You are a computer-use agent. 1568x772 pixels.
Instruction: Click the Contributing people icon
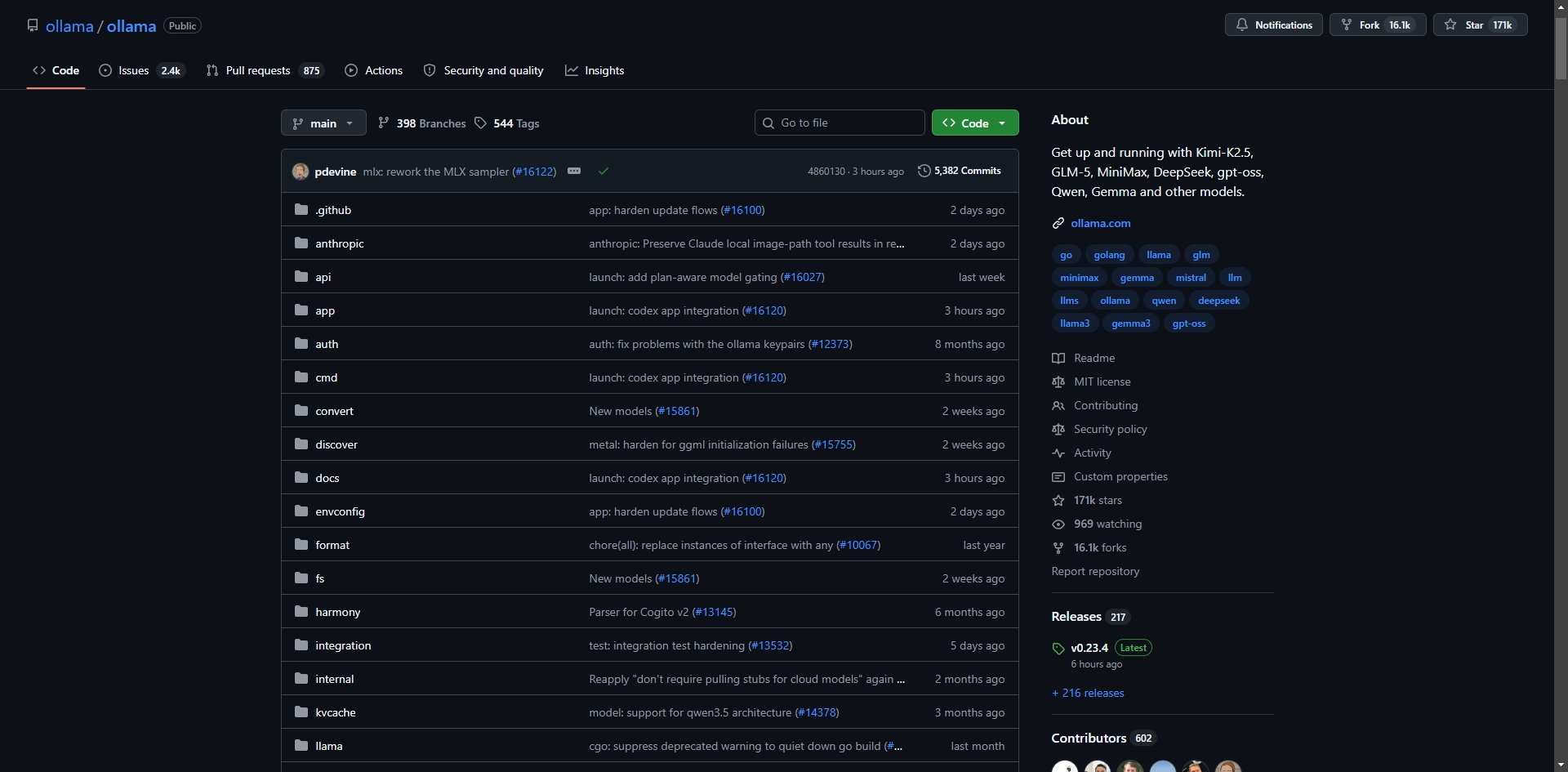click(x=1058, y=406)
